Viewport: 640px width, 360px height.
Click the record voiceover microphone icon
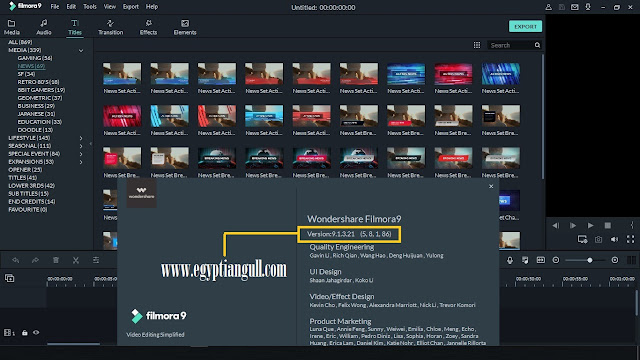pos(510,260)
